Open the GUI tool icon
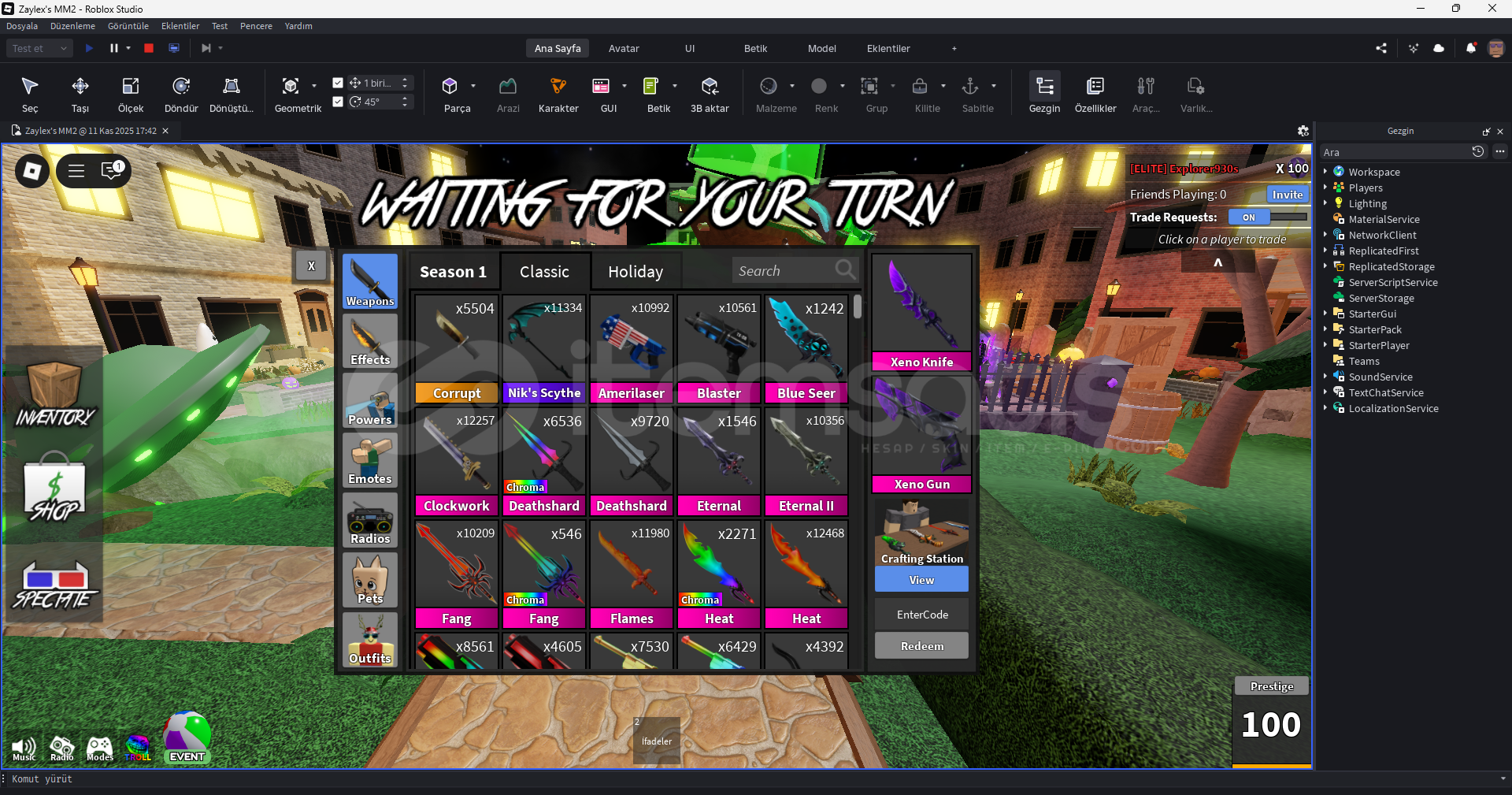This screenshot has width=1512, height=795. (601, 86)
